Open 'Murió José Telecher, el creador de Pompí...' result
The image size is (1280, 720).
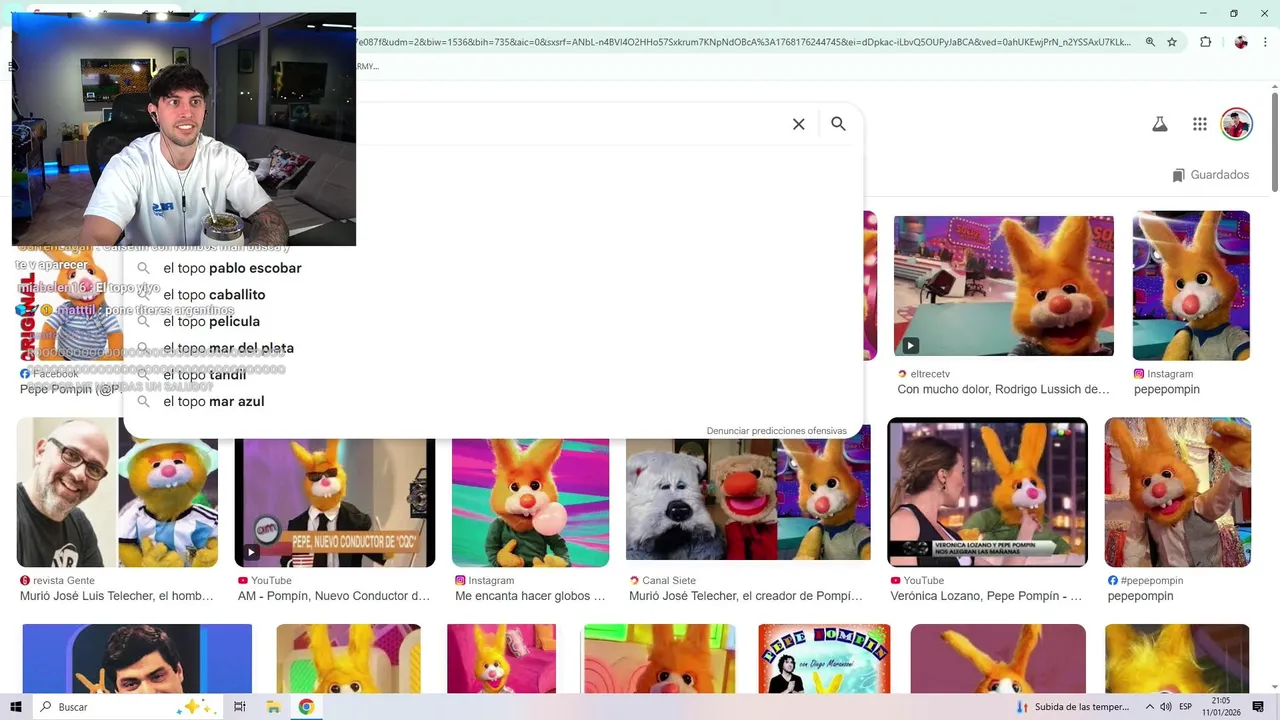746,596
